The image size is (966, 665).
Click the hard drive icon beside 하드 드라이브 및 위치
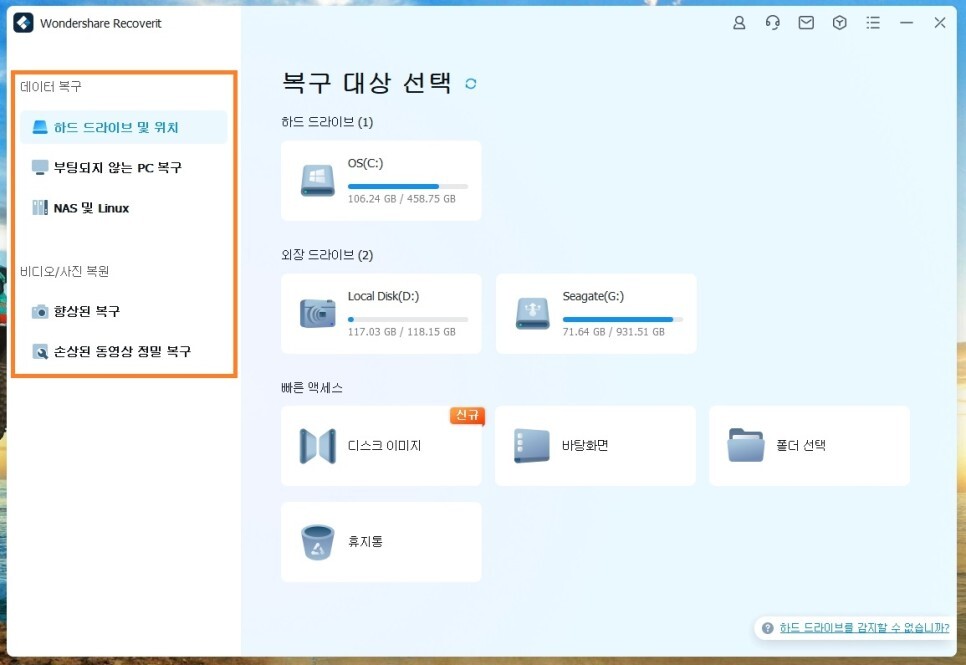click(x=40, y=127)
